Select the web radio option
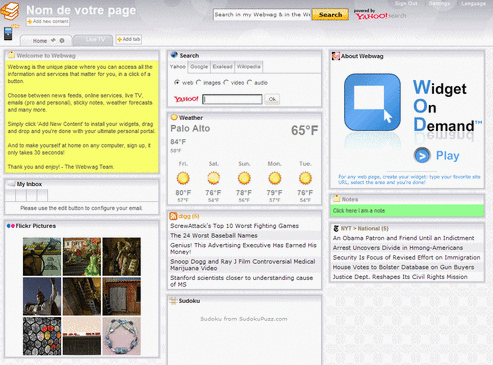This screenshot has height=365, width=493. pos(177,82)
